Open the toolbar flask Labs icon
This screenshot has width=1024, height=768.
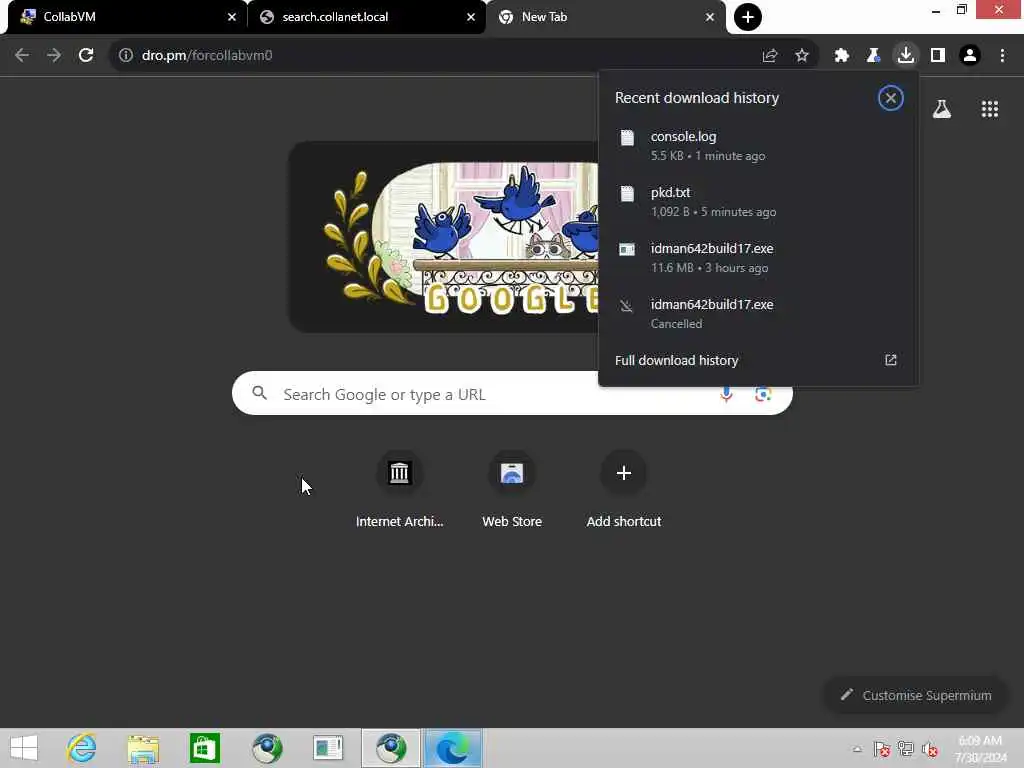[x=873, y=56]
